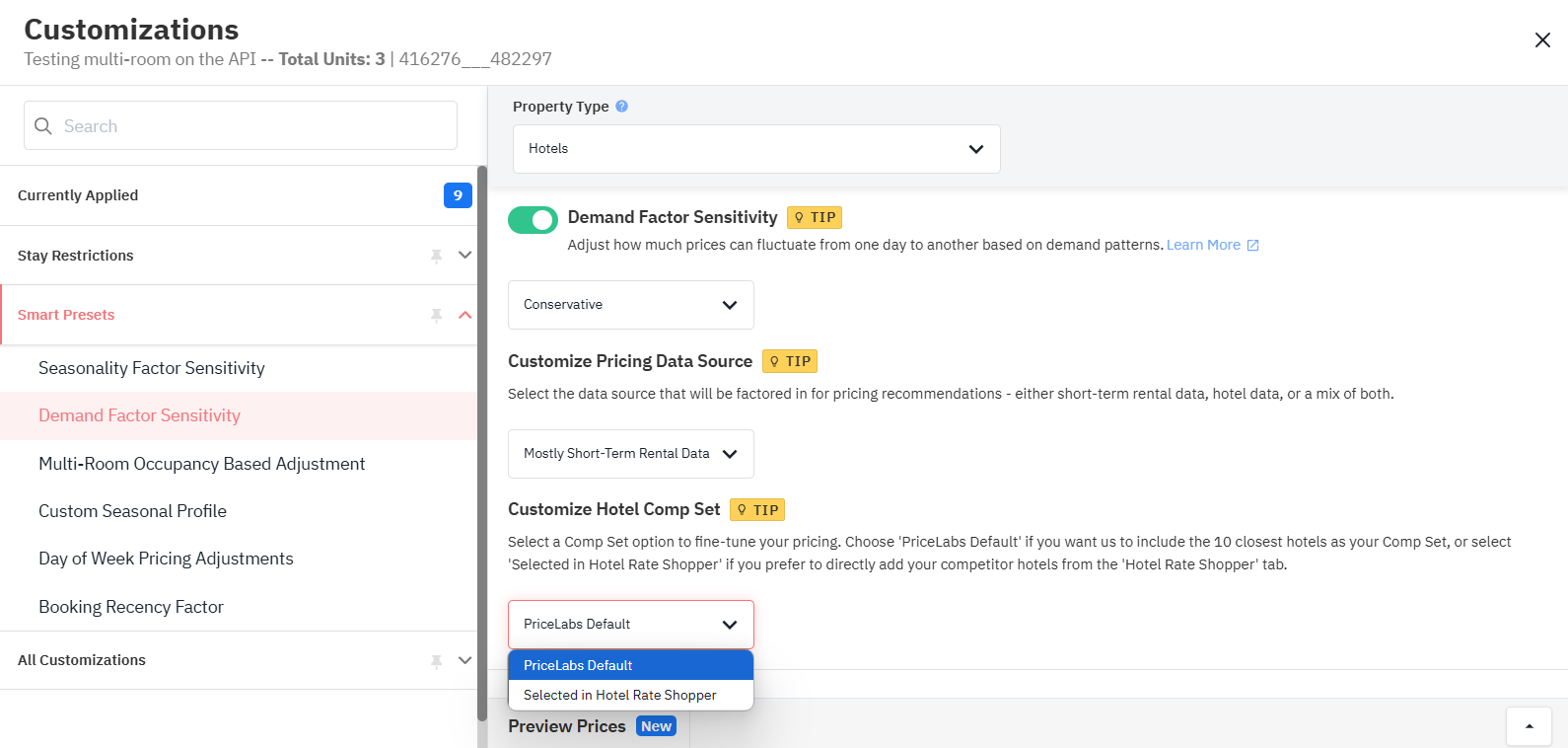Show the Customize Hotel Comp Set TIP

tap(757, 510)
